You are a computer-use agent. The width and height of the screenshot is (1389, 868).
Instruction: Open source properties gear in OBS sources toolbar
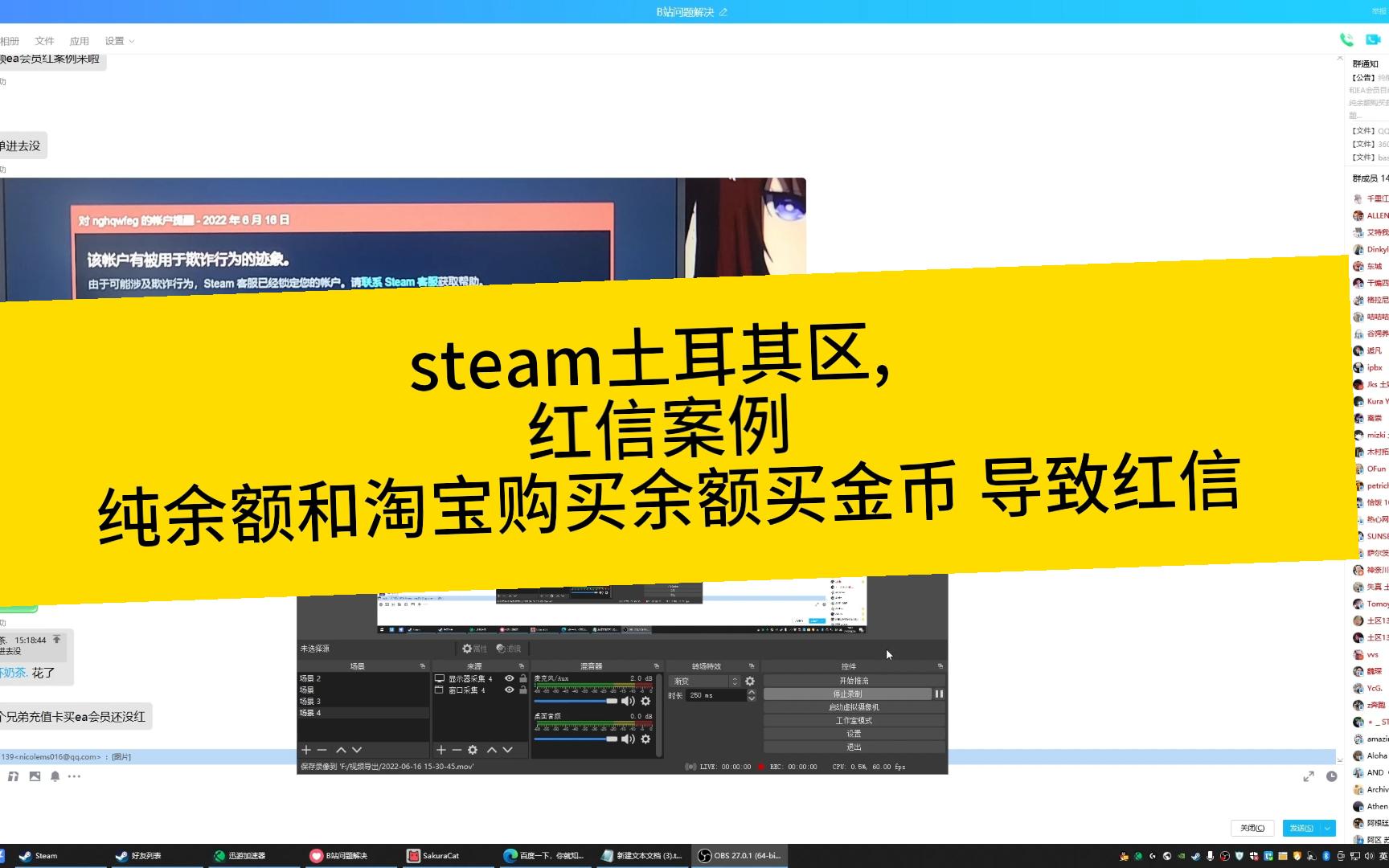[473, 750]
